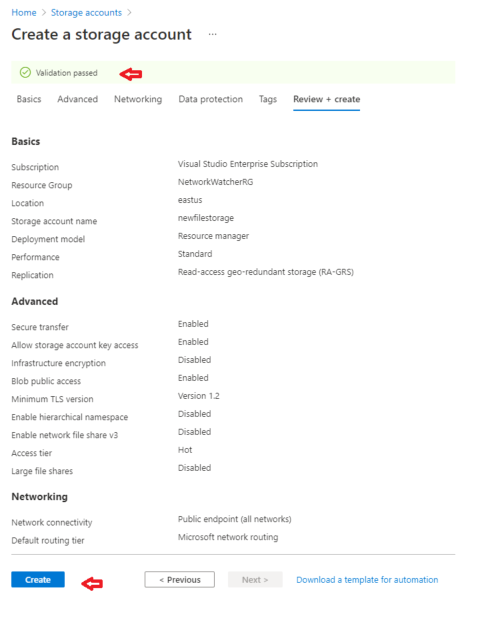This screenshot has height=619, width=499.
Task: Click breadcrumb chevron after Storage accounts
Action: point(129,13)
